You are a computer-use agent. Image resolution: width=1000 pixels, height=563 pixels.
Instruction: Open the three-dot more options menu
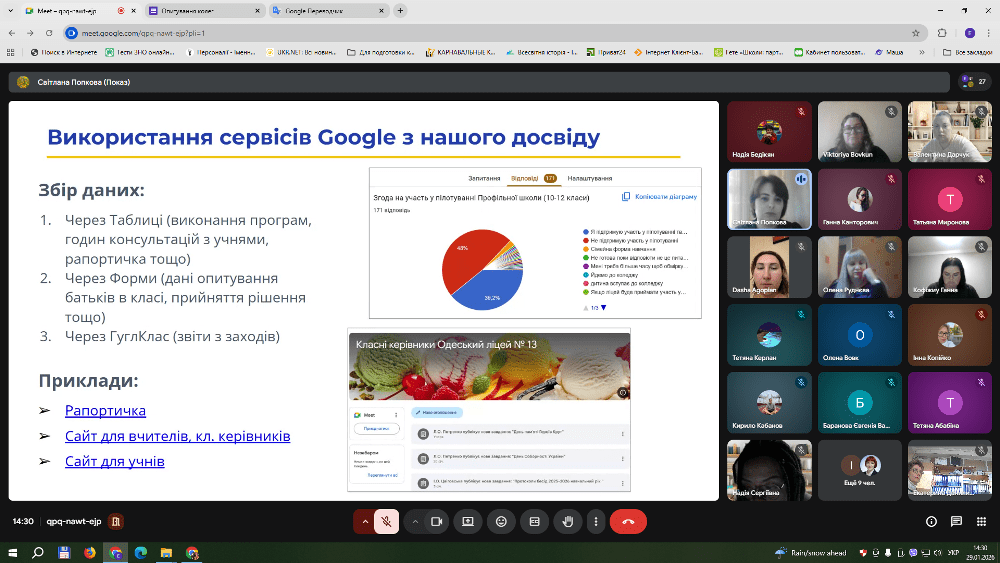596,521
